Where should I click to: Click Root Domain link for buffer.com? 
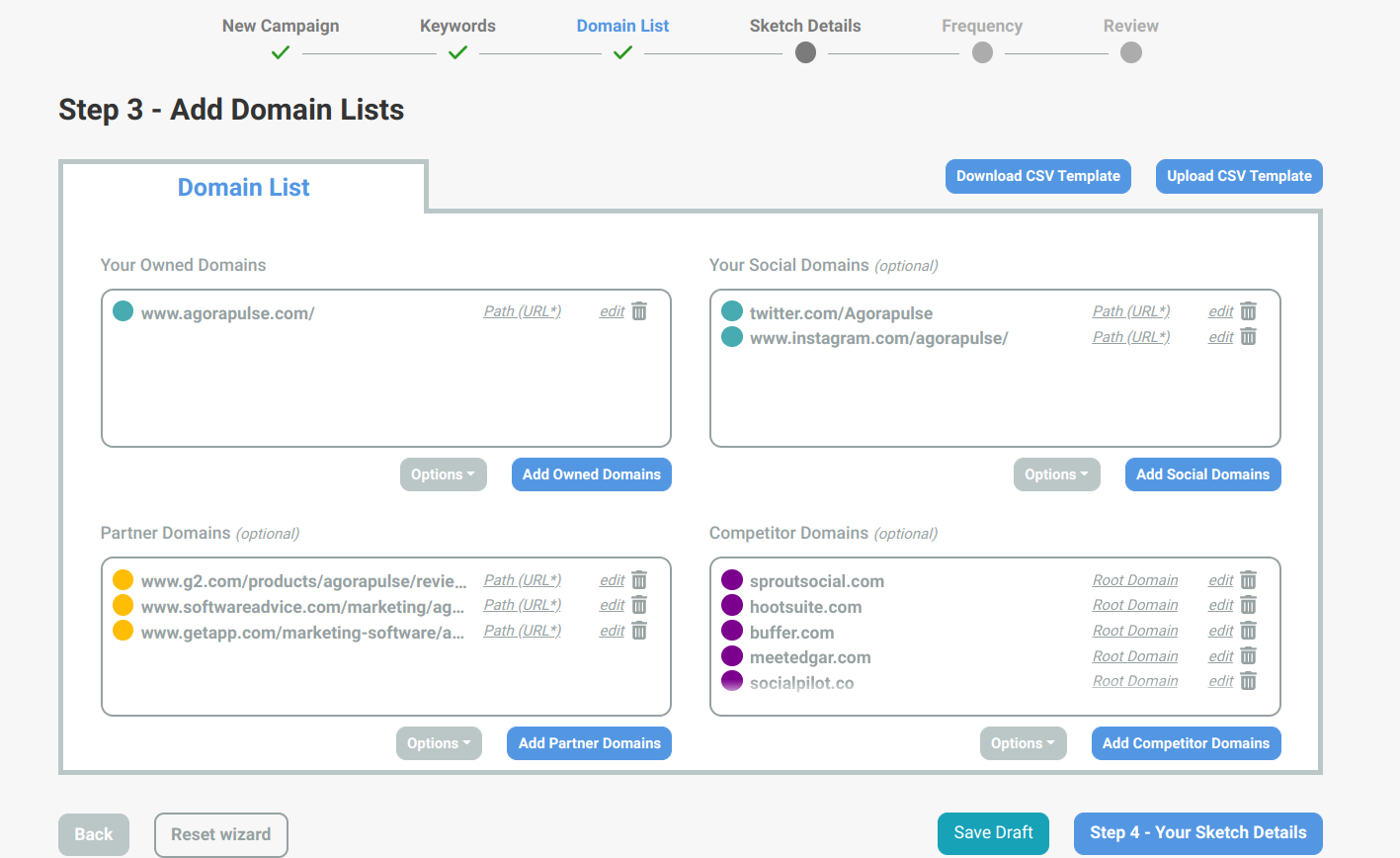point(1135,631)
